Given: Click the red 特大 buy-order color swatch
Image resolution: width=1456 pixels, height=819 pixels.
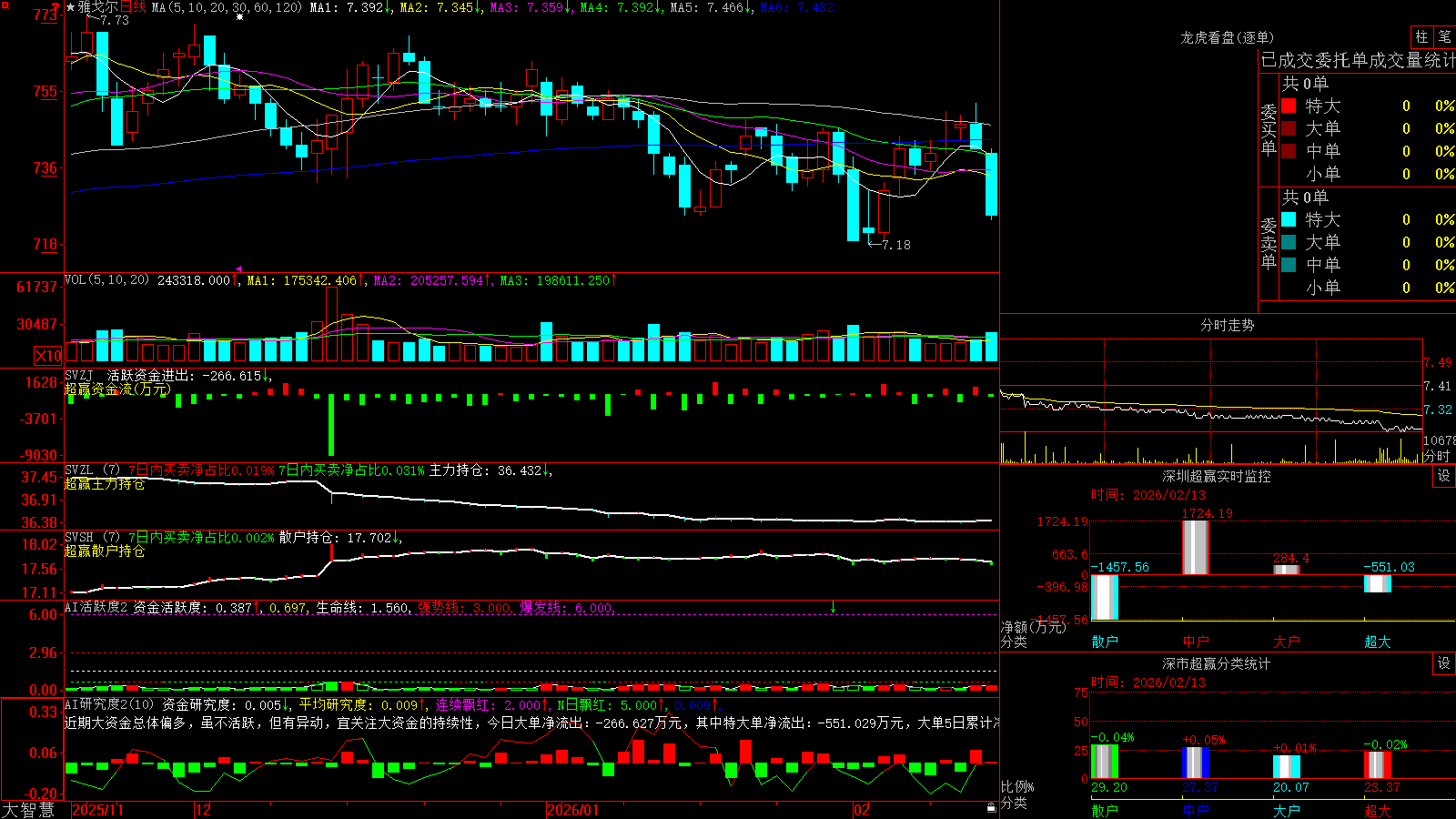Looking at the screenshot, I should [x=1289, y=106].
